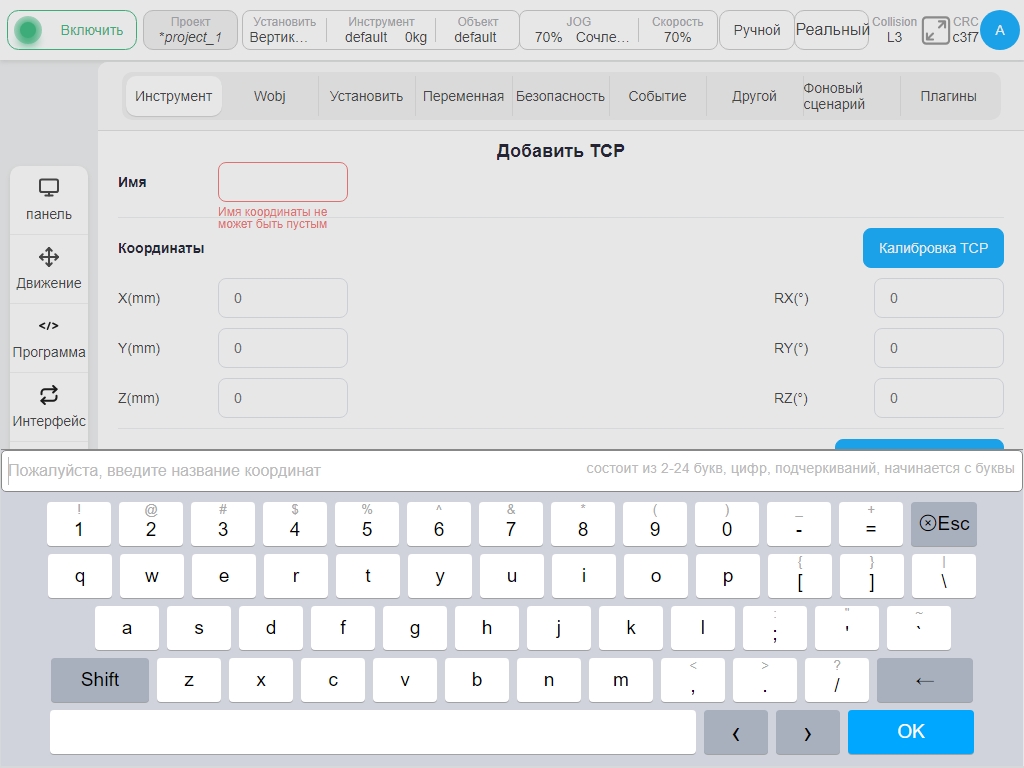Tap the comma key

693,680
